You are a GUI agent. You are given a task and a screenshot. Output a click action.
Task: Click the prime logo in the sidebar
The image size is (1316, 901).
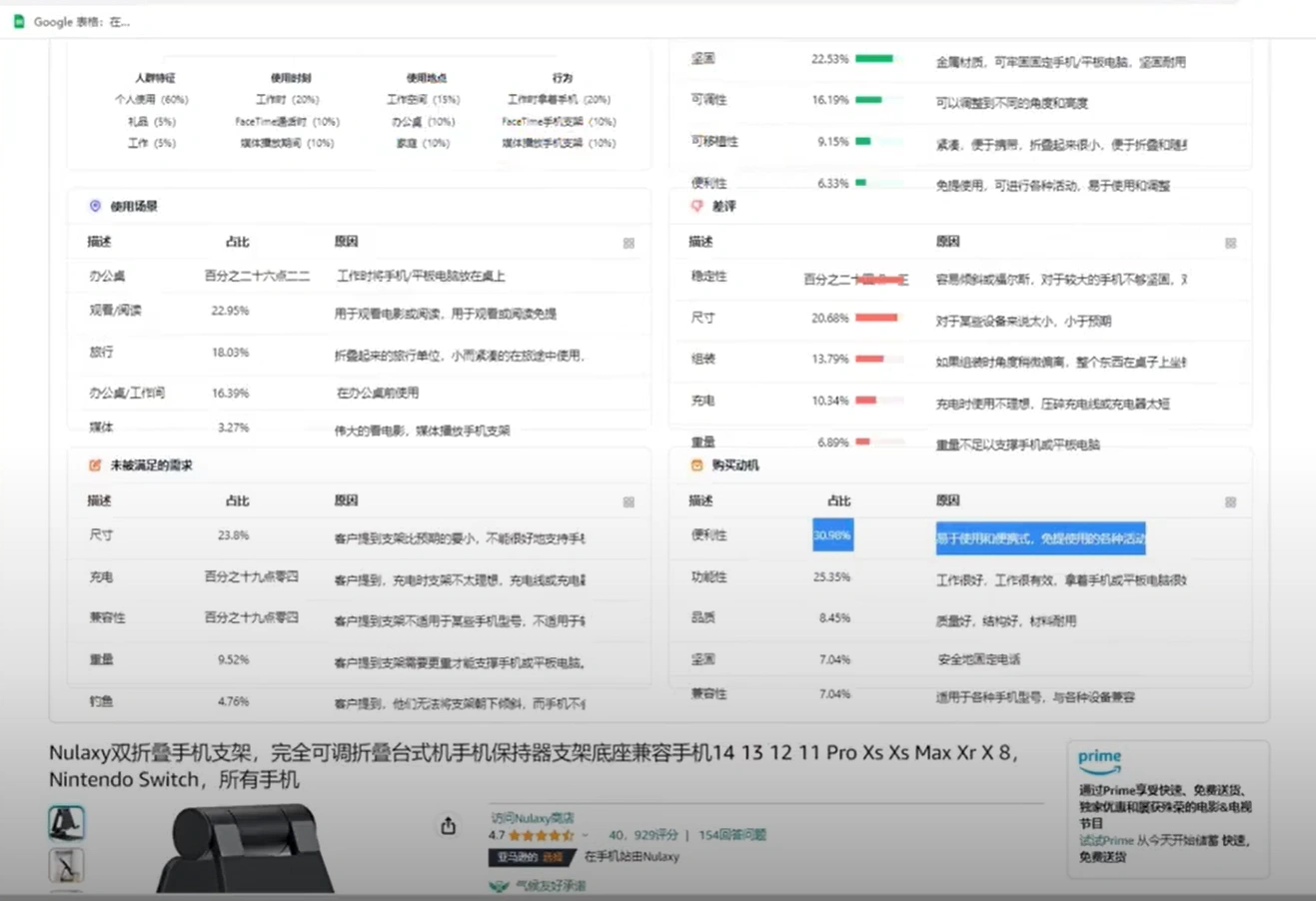[x=1099, y=761]
